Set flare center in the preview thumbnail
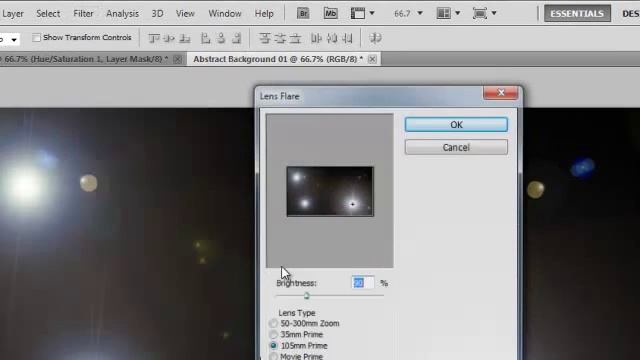 point(330,191)
